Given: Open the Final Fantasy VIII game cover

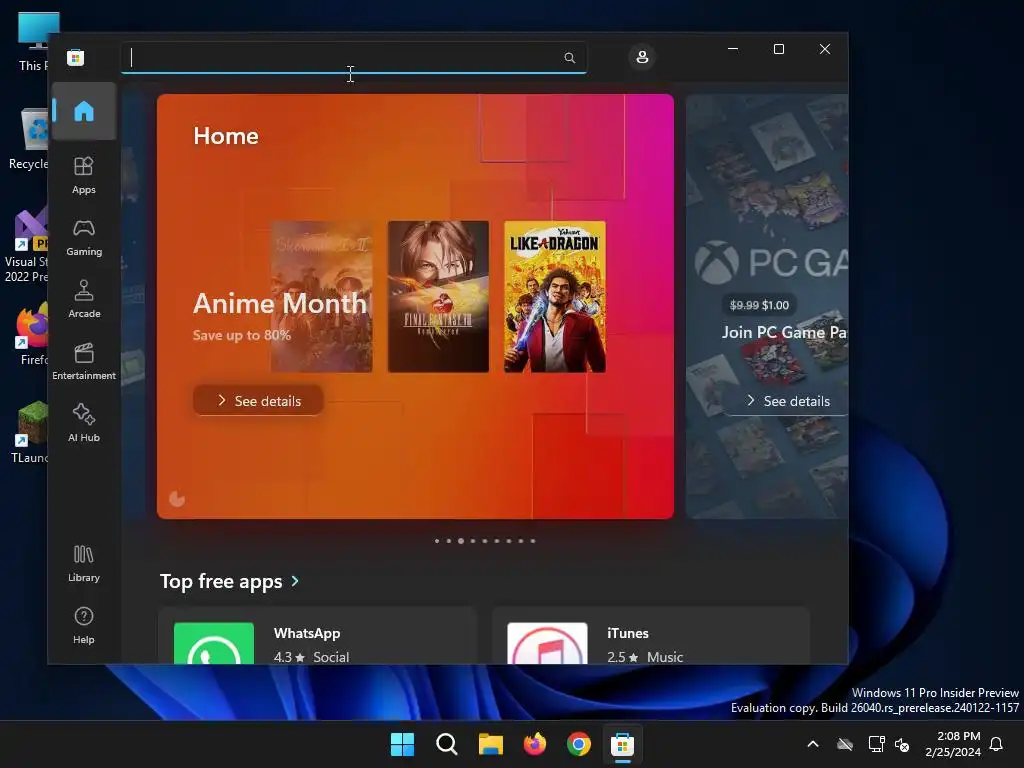Looking at the screenshot, I should coord(438,296).
